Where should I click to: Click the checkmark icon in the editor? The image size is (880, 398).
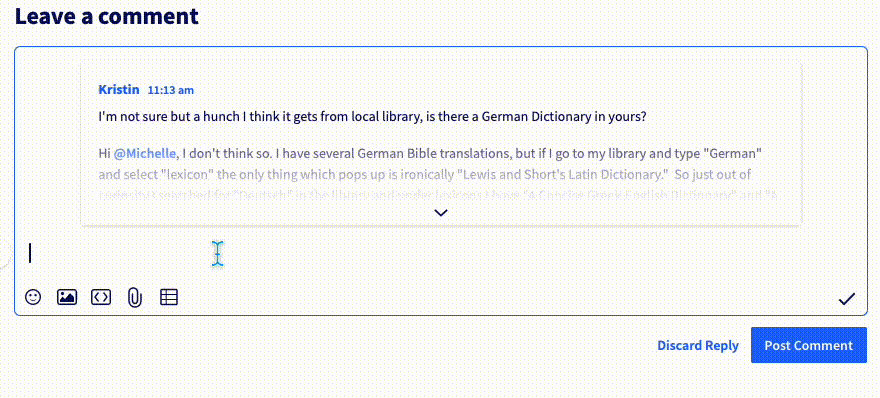(x=846, y=299)
